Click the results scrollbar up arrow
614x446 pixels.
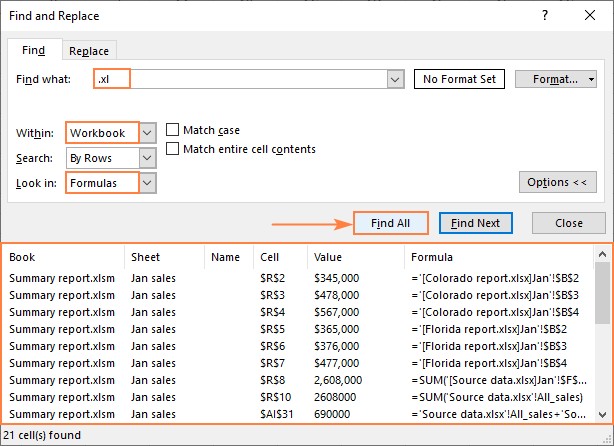click(603, 255)
